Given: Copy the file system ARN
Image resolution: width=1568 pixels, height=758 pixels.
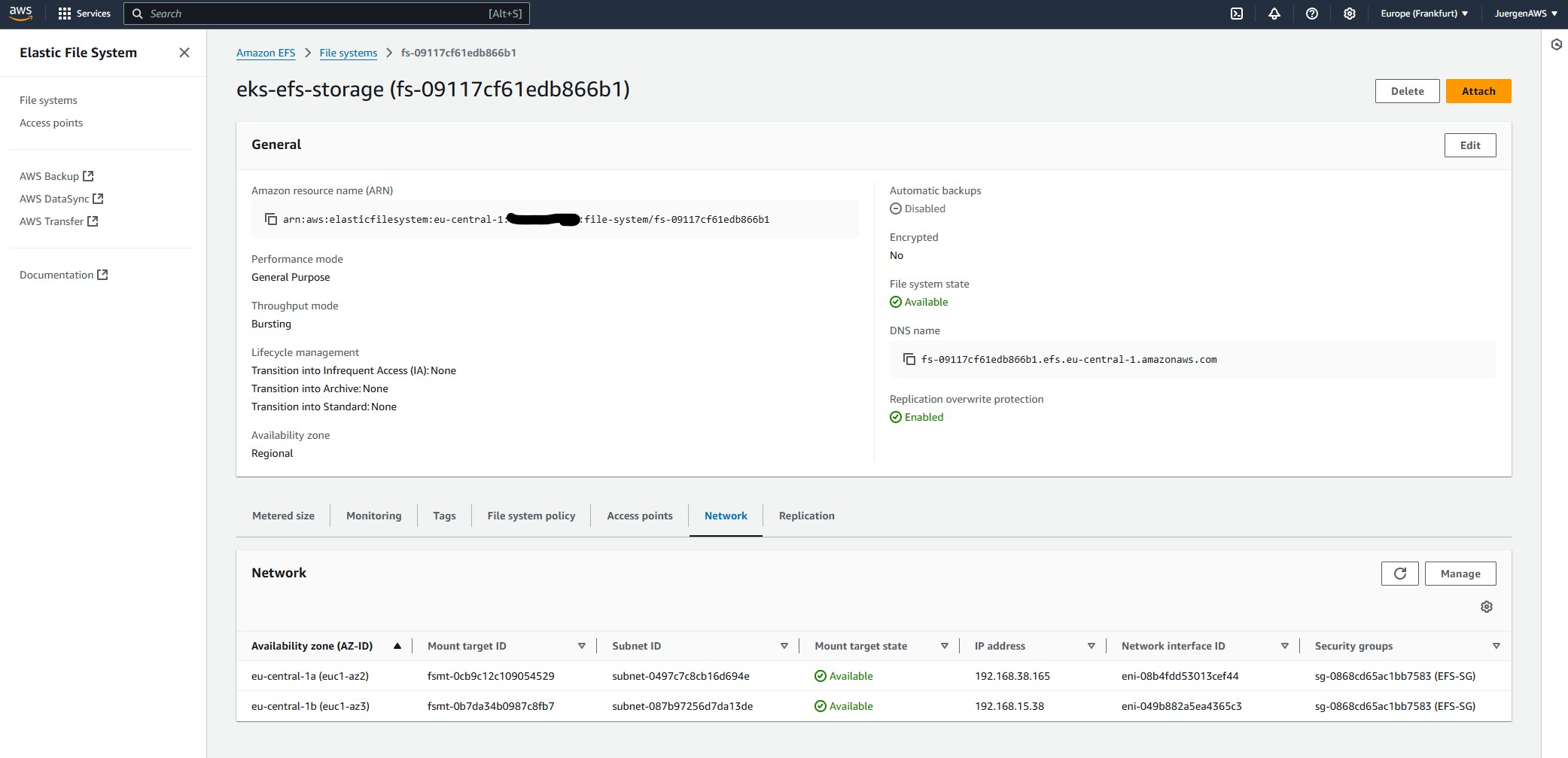Looking at the screenshot, I should point(269,219).
